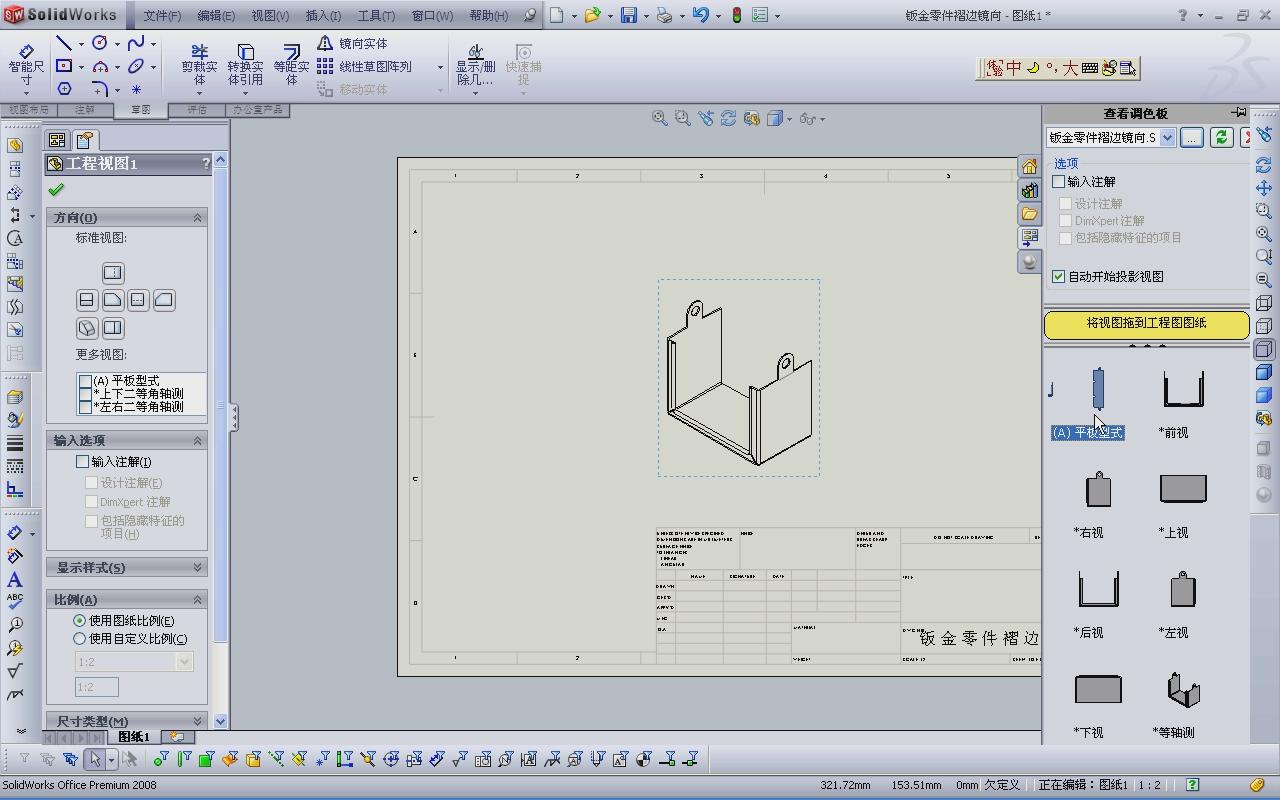Collapse the 方向(O) section
The image size is (1280, 800).
[x=197, y=218]
